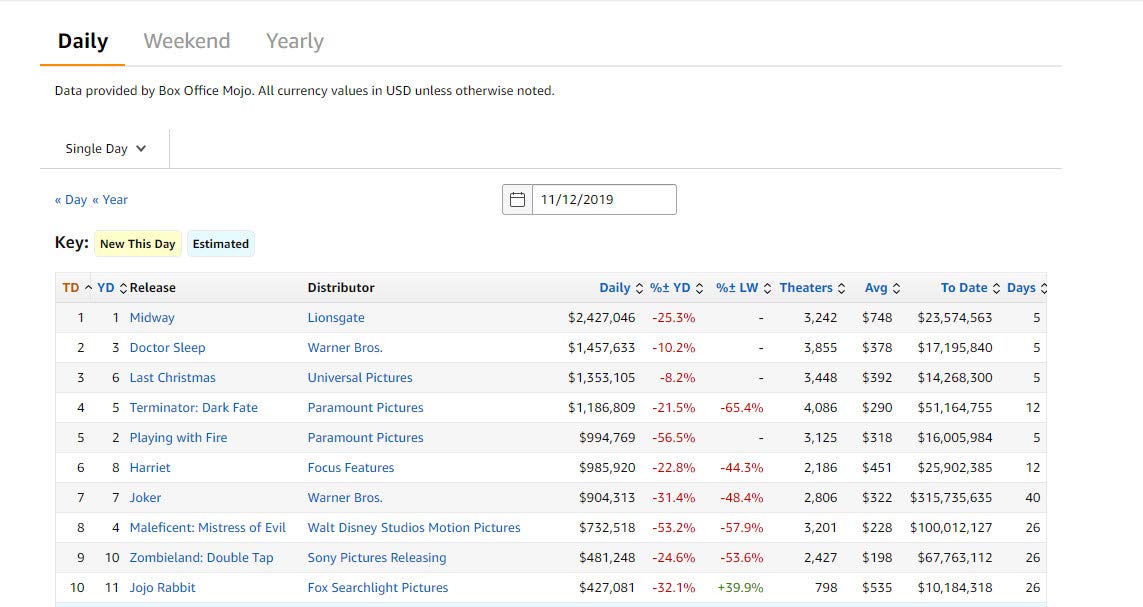Sort table by Days column
Image resolution: width=1143 pixels, height=607 pixels.
click(1021, 288)
